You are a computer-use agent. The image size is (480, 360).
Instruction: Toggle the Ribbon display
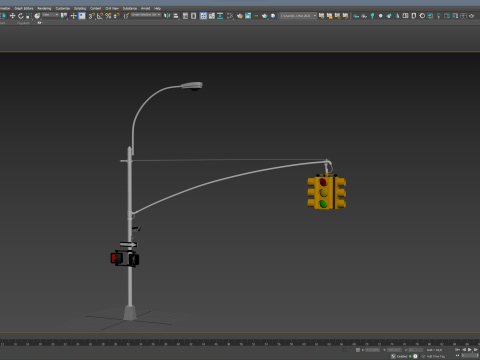click(203, 16)
